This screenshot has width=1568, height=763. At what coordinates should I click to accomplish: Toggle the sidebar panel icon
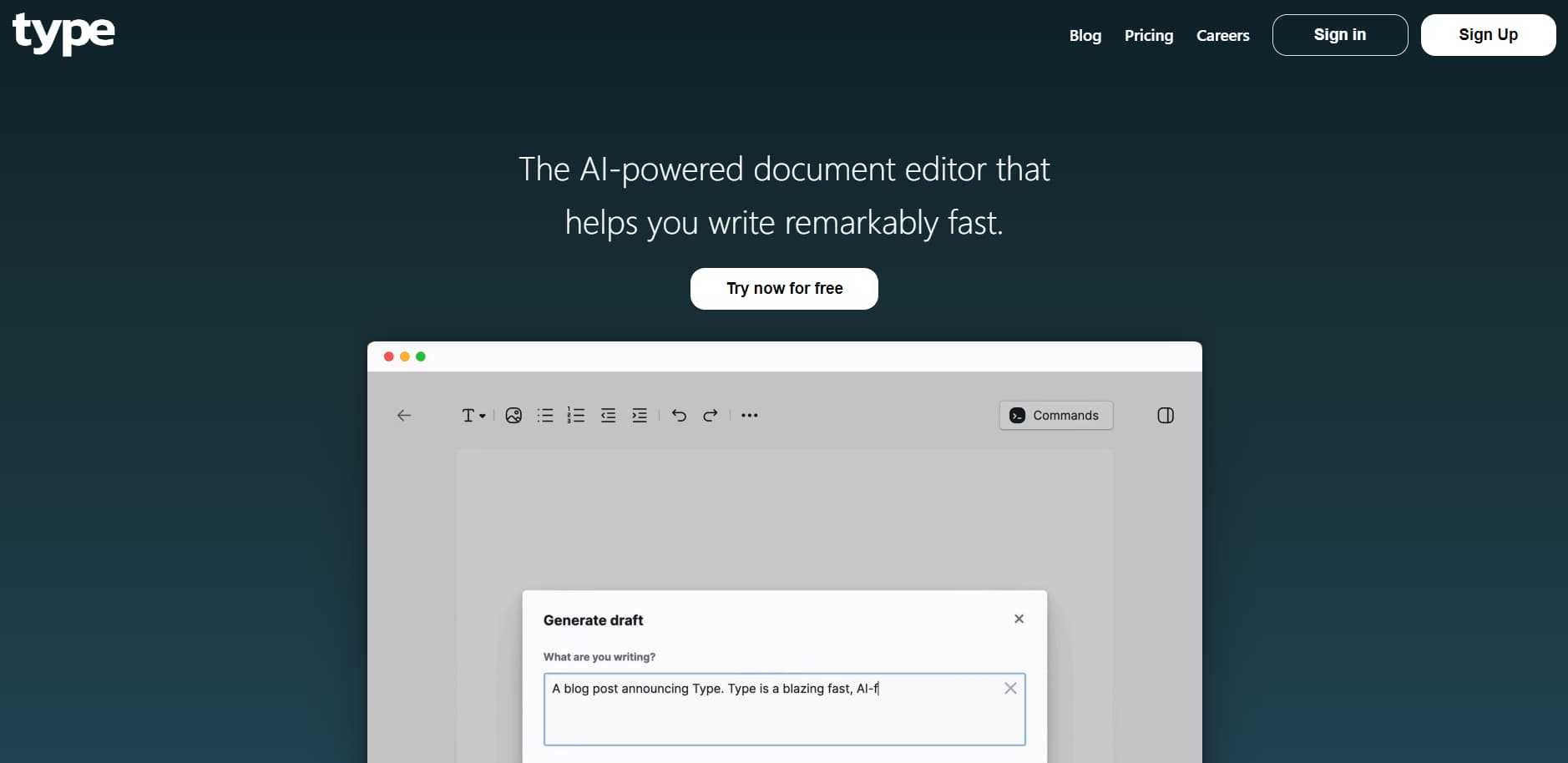pos(1166,415)
